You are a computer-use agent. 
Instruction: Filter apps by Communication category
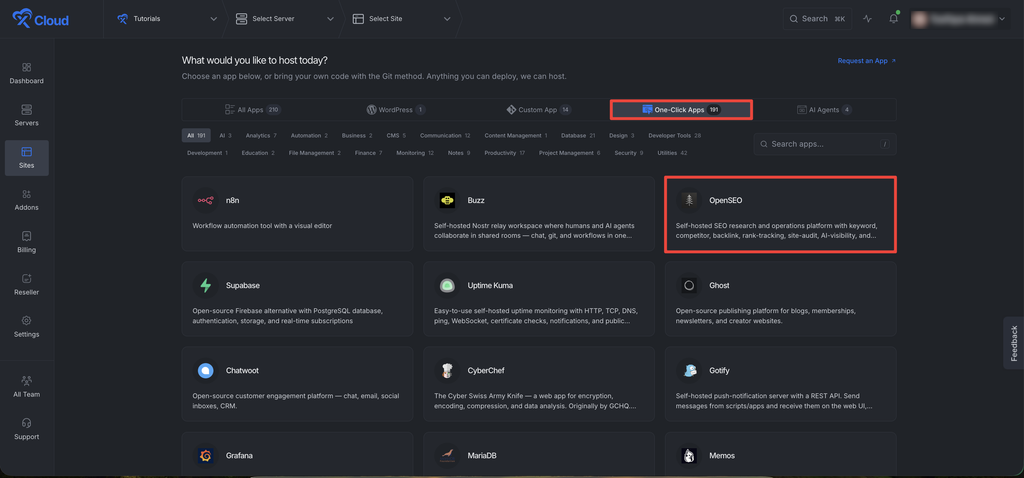(x=445, y=136)
